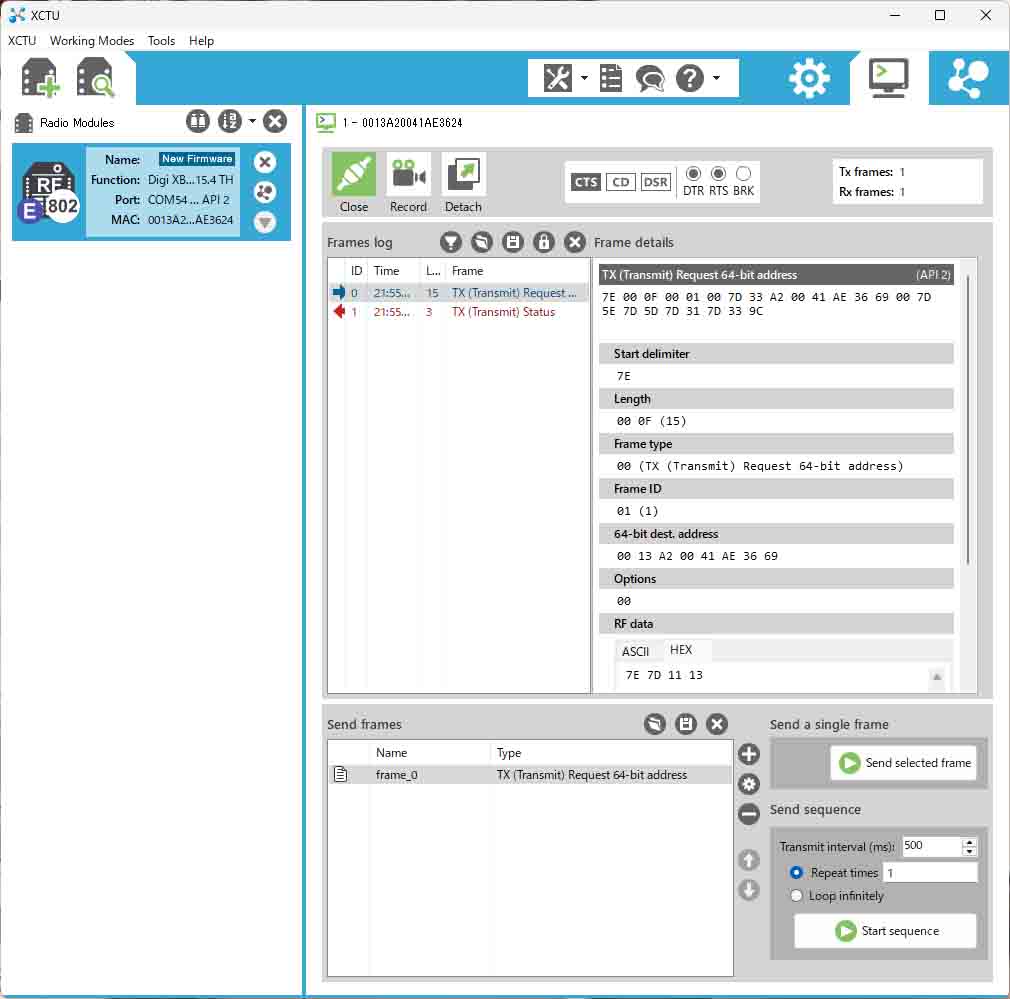Open the Help question mark icon
Viewport: 1010px width, 999px height.
coord(689,79)
